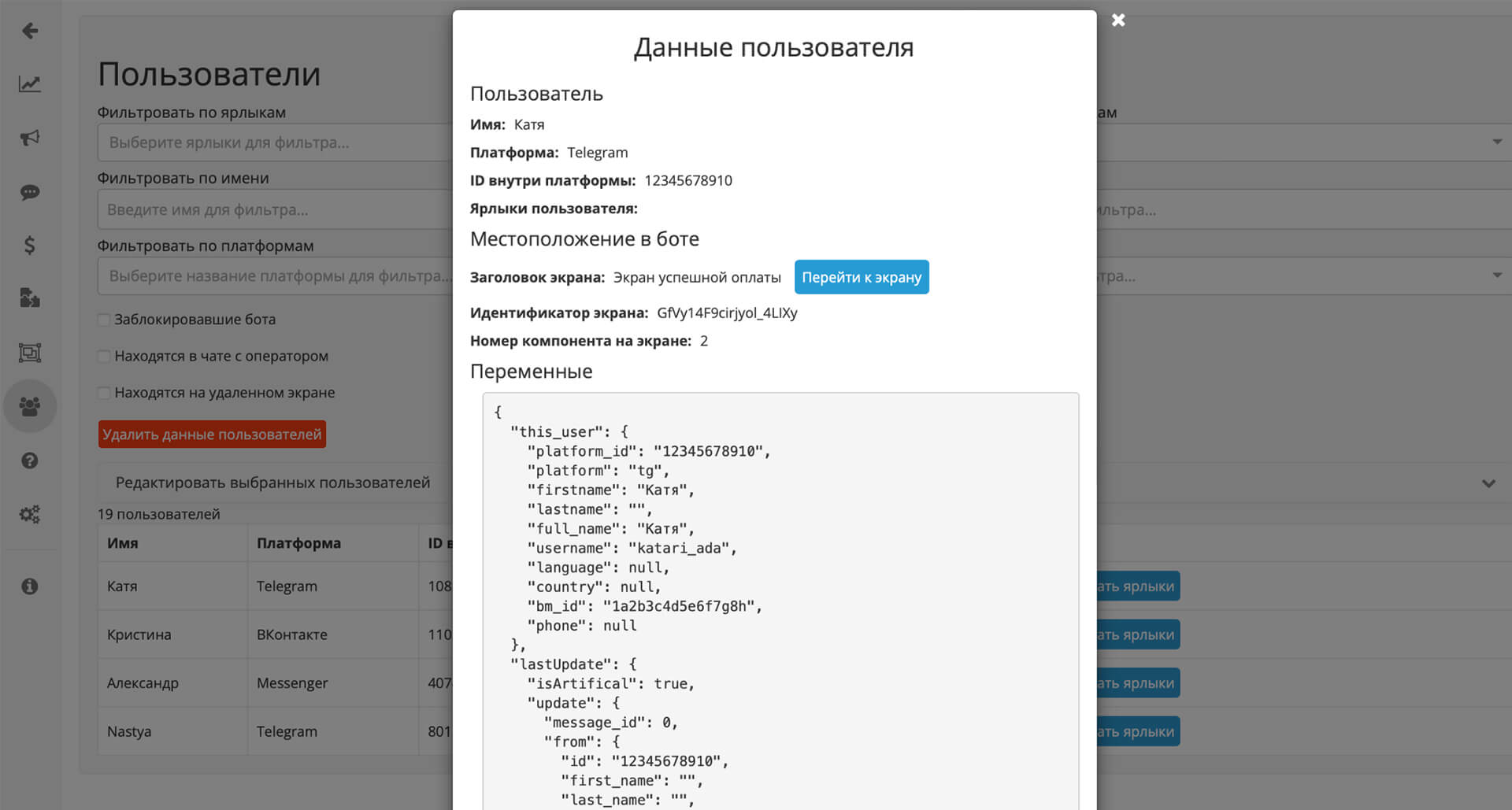Tick 'Находится на удаленном экране' checkbox
1512x810 pixels.
pyautogui.click(x=104, y=392)
